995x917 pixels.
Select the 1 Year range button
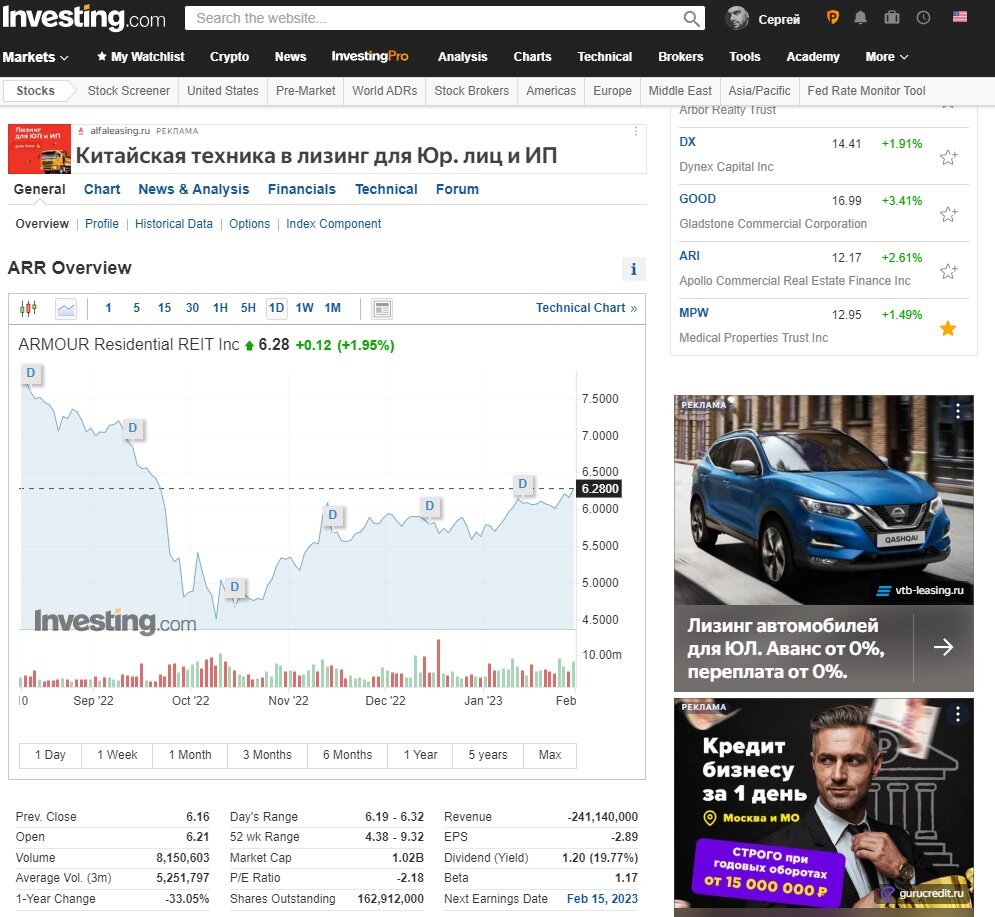(x=419, y=755)
